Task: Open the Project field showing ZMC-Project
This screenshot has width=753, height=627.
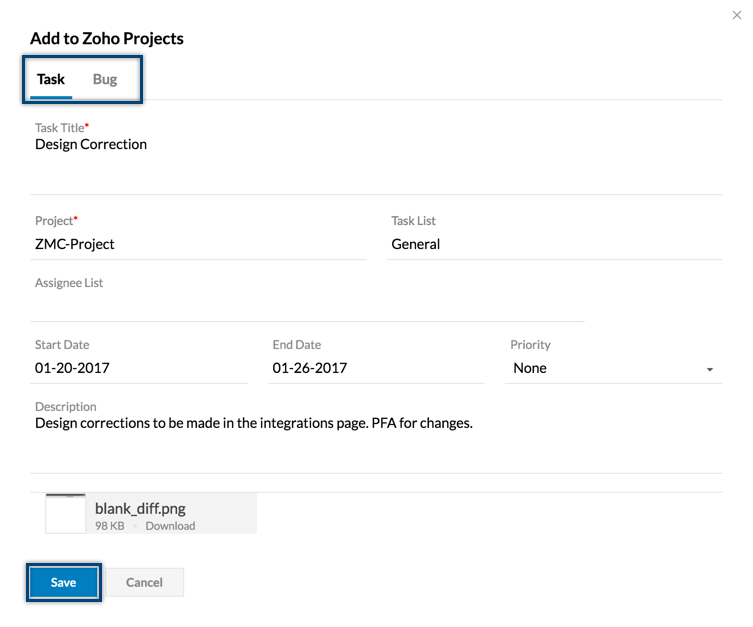Action: click(200, 244)
